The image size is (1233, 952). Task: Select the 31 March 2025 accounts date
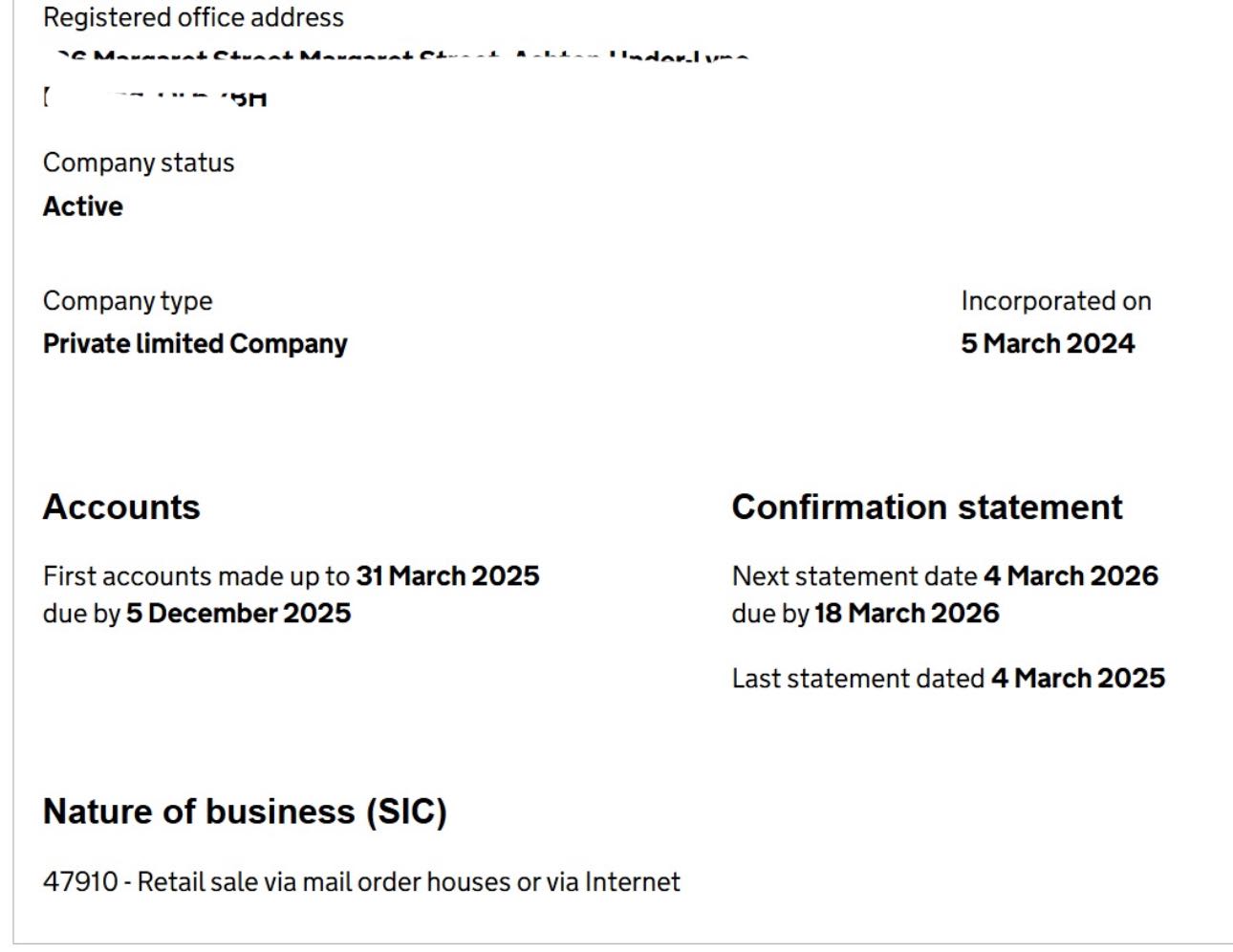tap(447, 576)
